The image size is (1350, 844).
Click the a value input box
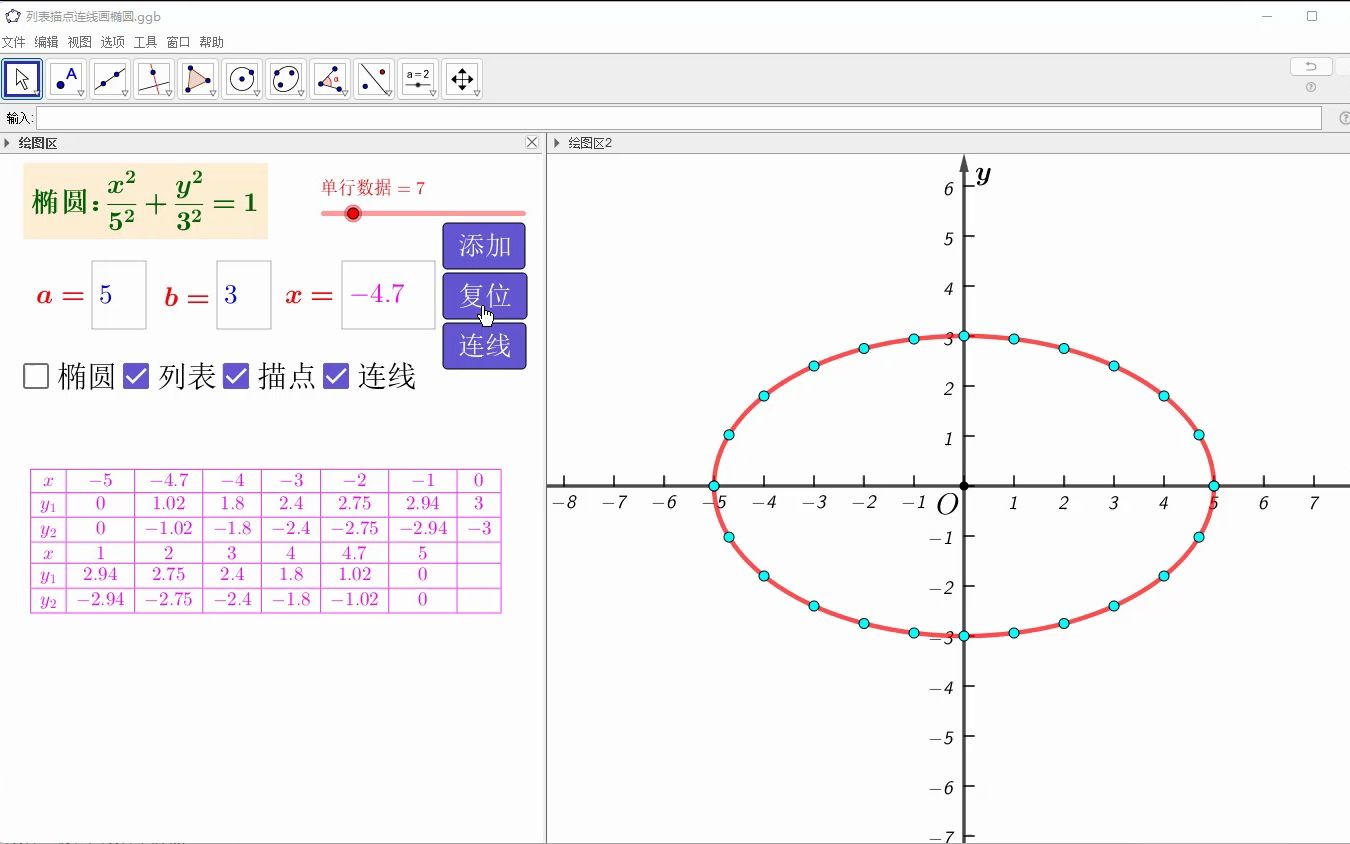pyautogui.click(x=119, y=295)
